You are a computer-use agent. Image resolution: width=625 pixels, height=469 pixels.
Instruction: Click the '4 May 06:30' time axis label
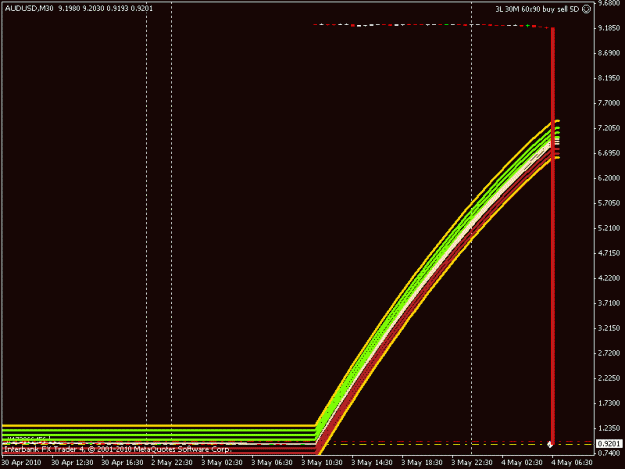point(572,463)
